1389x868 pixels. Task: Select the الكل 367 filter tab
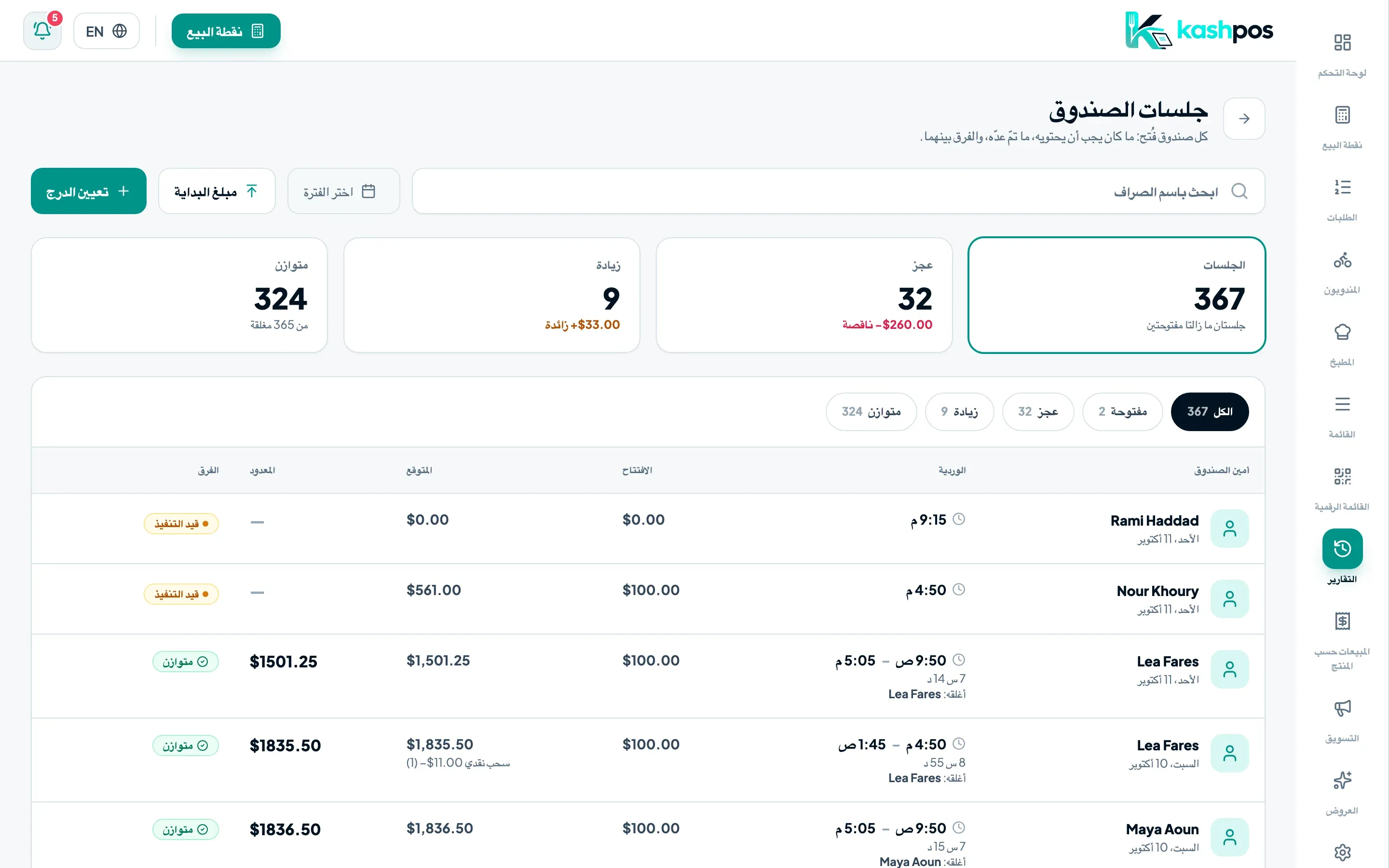pos(1210,412)
